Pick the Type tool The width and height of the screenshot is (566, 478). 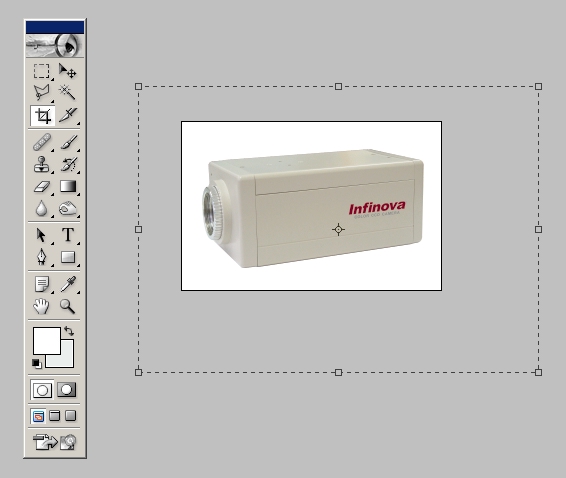coord(68,235)
